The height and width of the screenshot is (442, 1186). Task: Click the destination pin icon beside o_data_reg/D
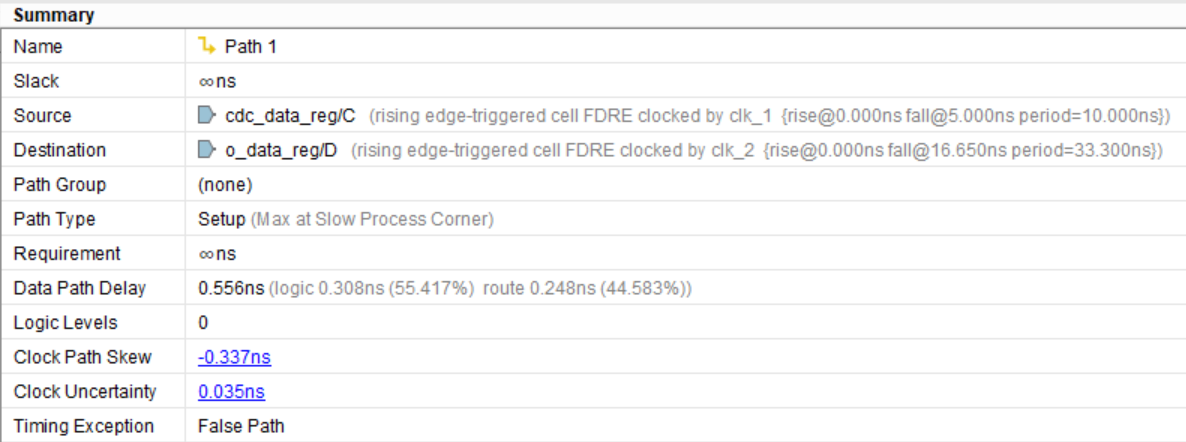tap(207, 150)
